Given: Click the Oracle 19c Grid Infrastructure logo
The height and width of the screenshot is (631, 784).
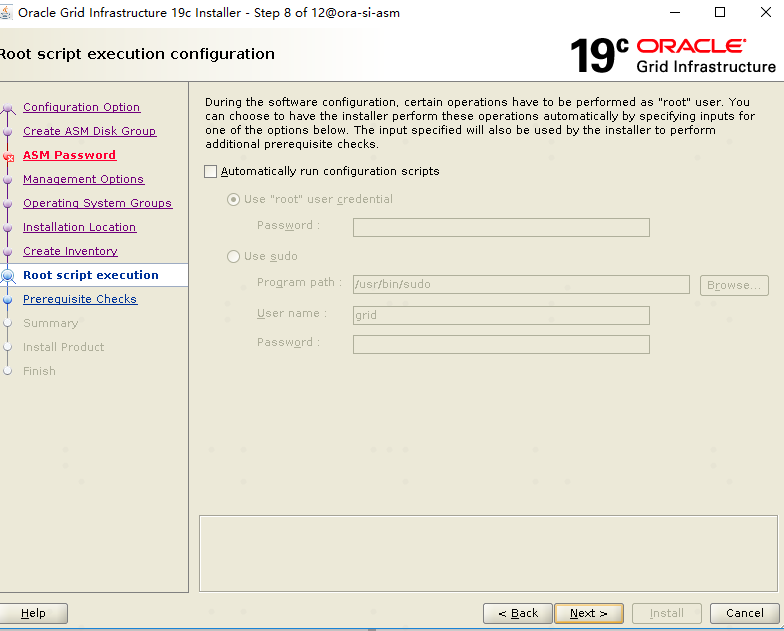Looking at the screenshot, I should tap(673, 56).
